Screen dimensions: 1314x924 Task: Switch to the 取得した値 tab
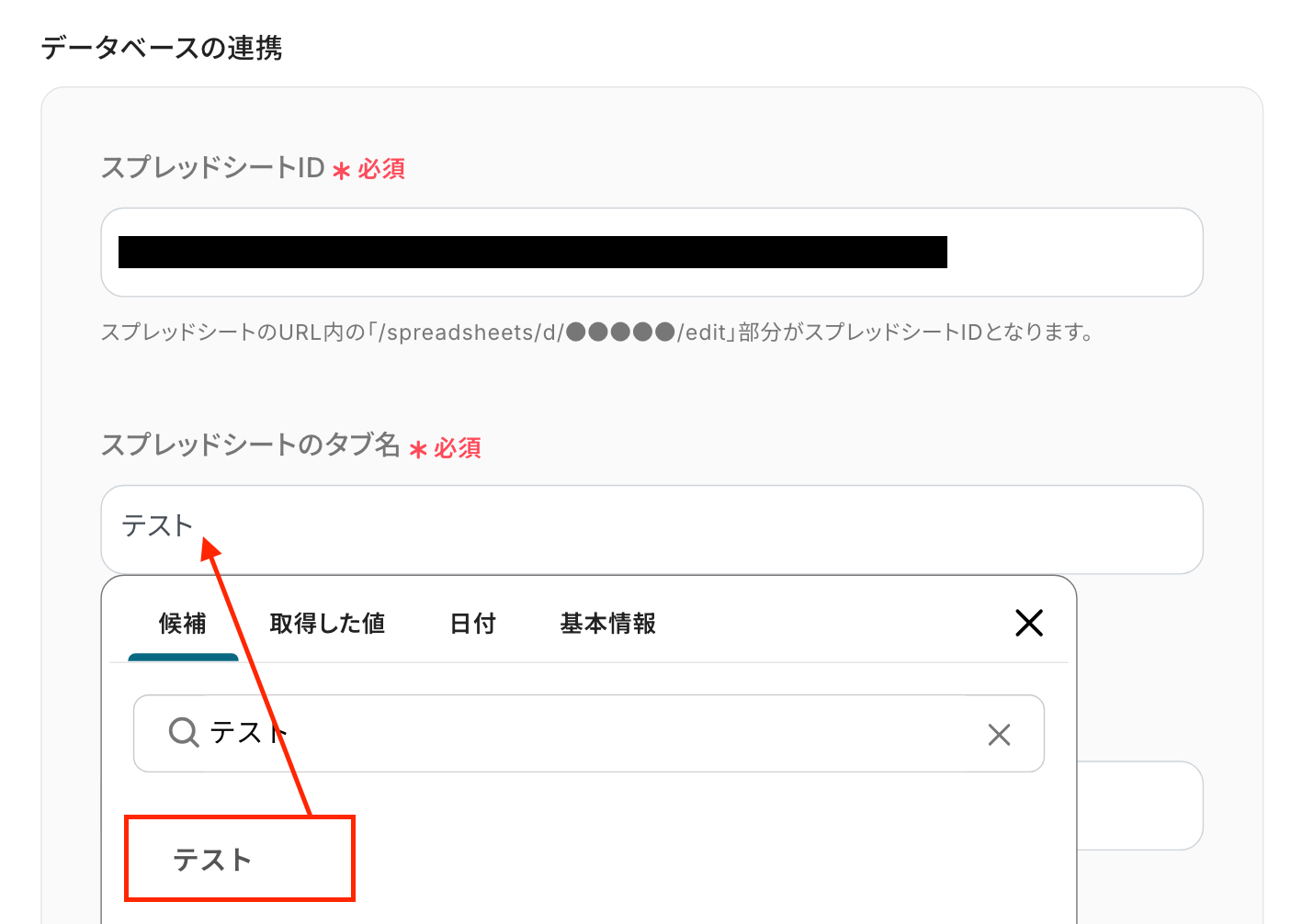pyautogui.click(x=327, y=624)
